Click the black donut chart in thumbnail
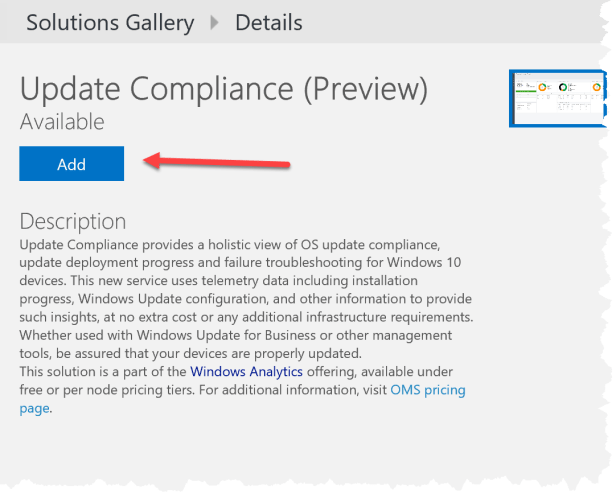The height and width of the screenshot is (494, 616). click(563, 88)
